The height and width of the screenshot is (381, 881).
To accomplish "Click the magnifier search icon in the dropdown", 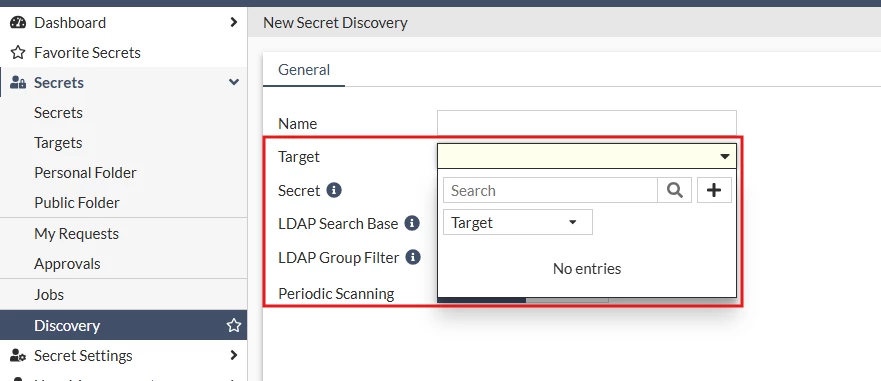I will (x=674, y=190).
